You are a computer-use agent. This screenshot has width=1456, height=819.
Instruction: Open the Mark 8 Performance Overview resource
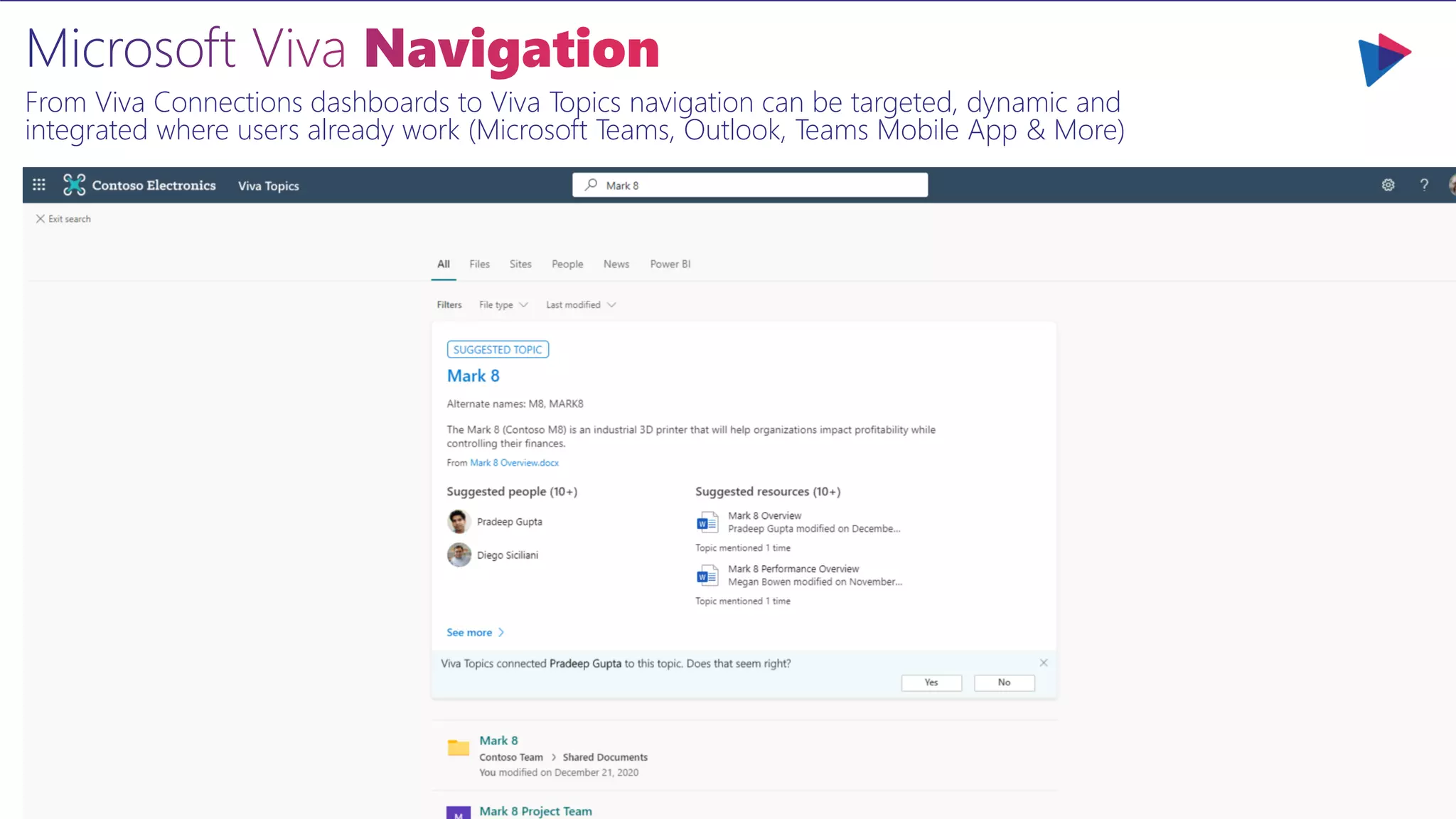coord(793,569)
